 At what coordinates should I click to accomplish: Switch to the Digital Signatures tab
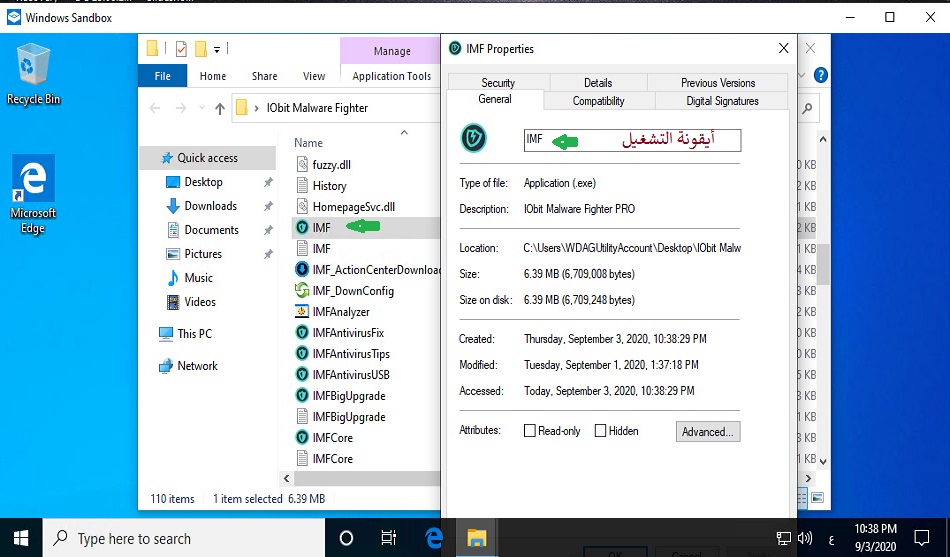point(722,101)
